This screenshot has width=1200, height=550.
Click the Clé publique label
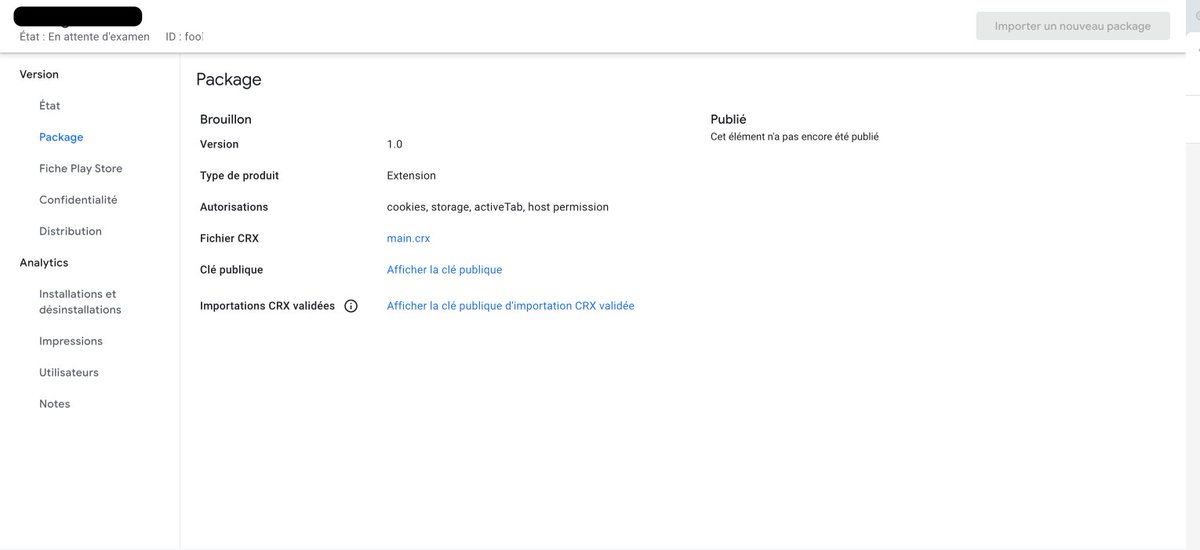tap(231, 270)
